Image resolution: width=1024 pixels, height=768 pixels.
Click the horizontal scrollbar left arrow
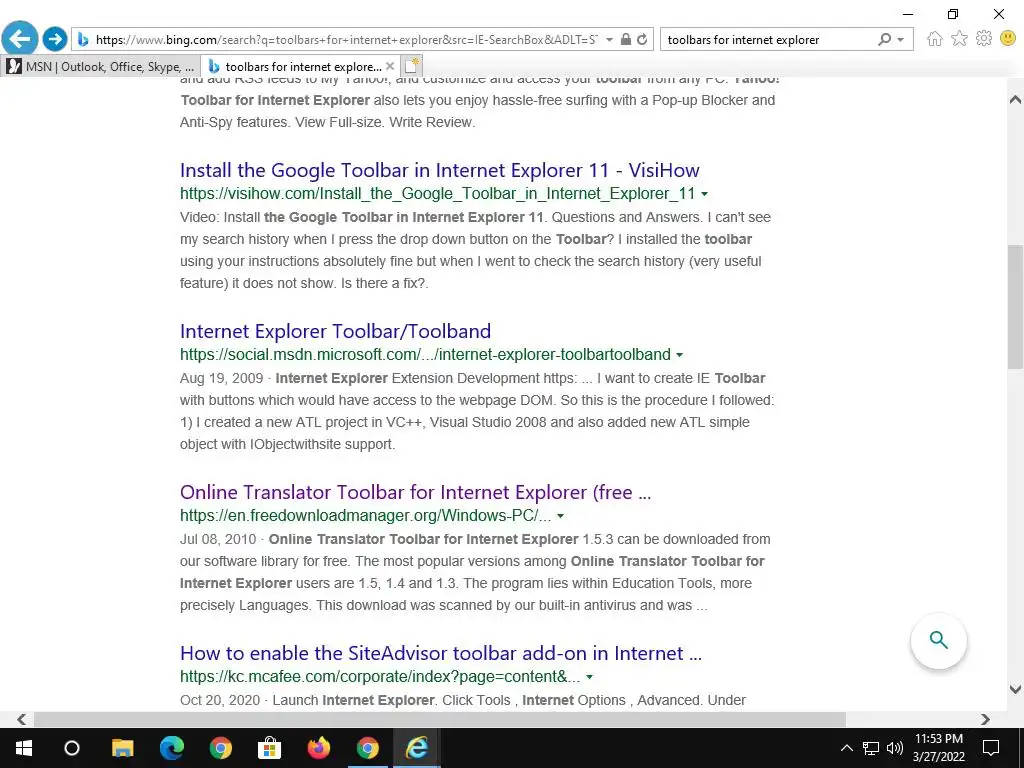coord(22,720)
